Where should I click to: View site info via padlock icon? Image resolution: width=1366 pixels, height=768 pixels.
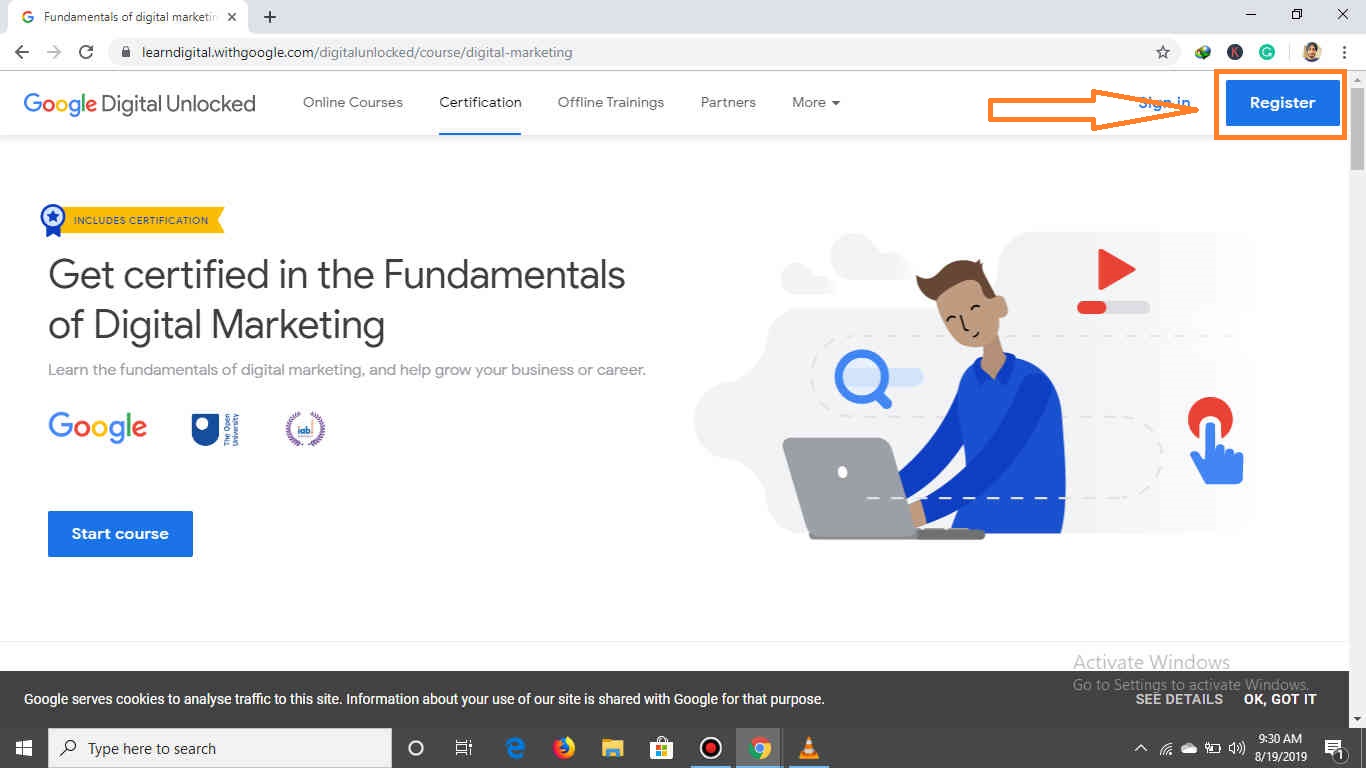click(x=125, y=52)
